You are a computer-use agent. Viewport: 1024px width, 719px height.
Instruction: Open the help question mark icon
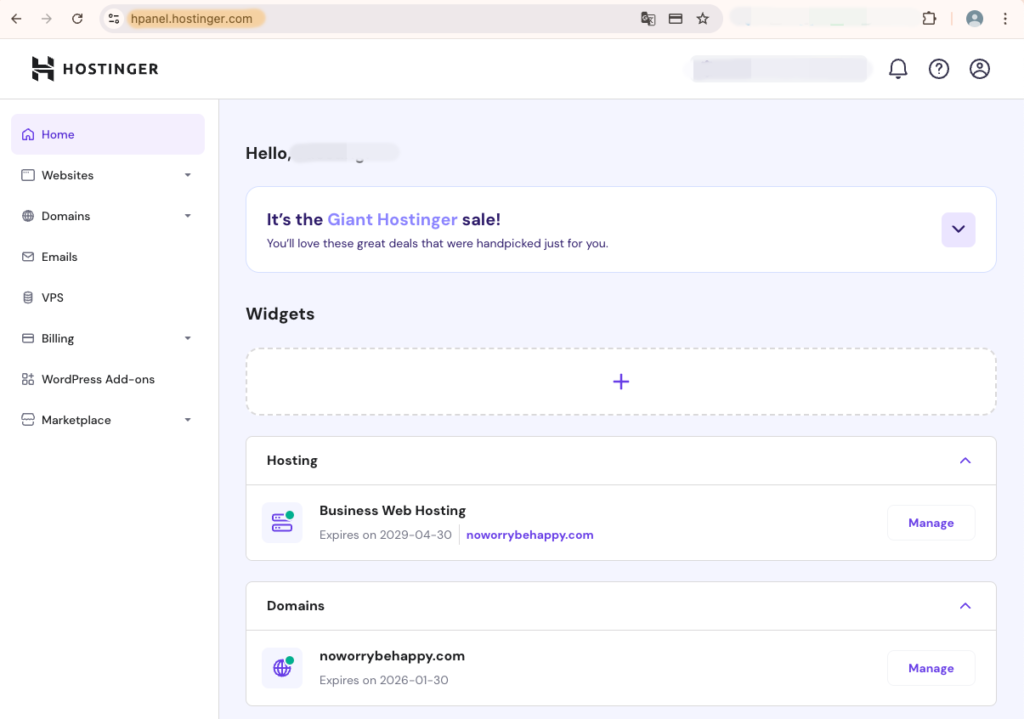coord(938,69)
